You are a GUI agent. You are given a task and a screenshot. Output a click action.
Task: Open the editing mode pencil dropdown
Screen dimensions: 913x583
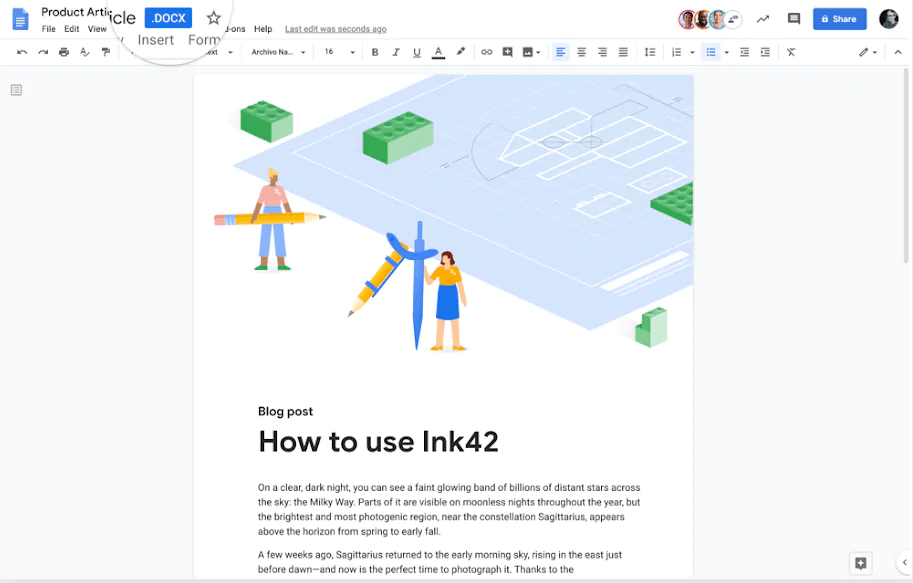coord(868,52)
